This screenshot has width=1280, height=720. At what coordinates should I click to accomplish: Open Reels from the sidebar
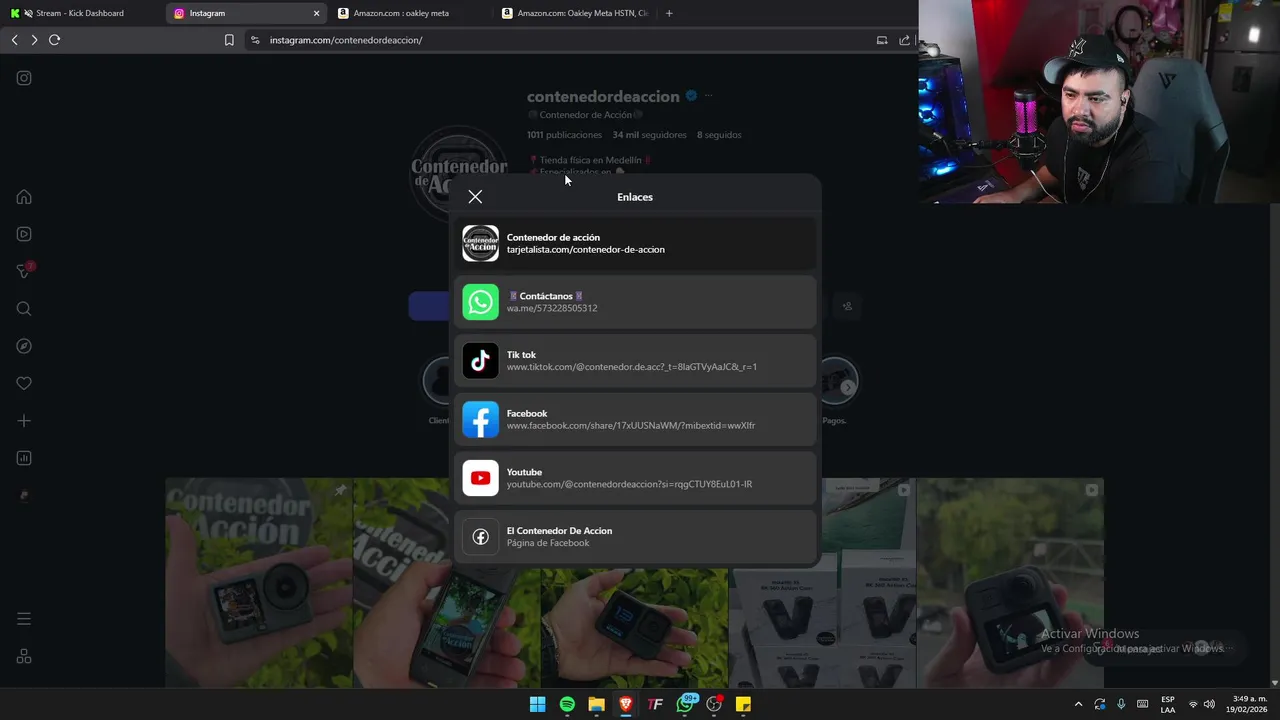tap(24, 234)
